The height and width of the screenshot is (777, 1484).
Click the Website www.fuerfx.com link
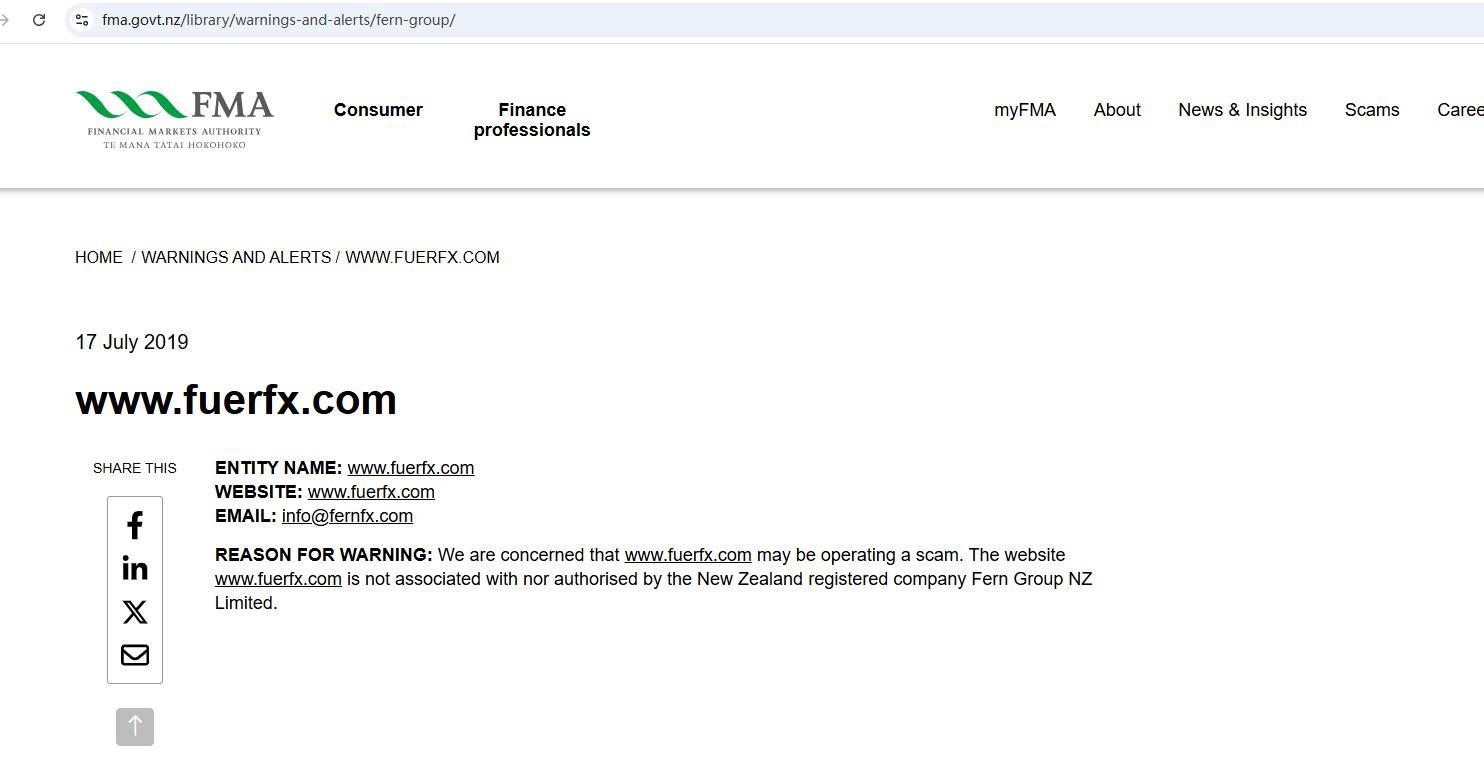[x=371, y=492]
